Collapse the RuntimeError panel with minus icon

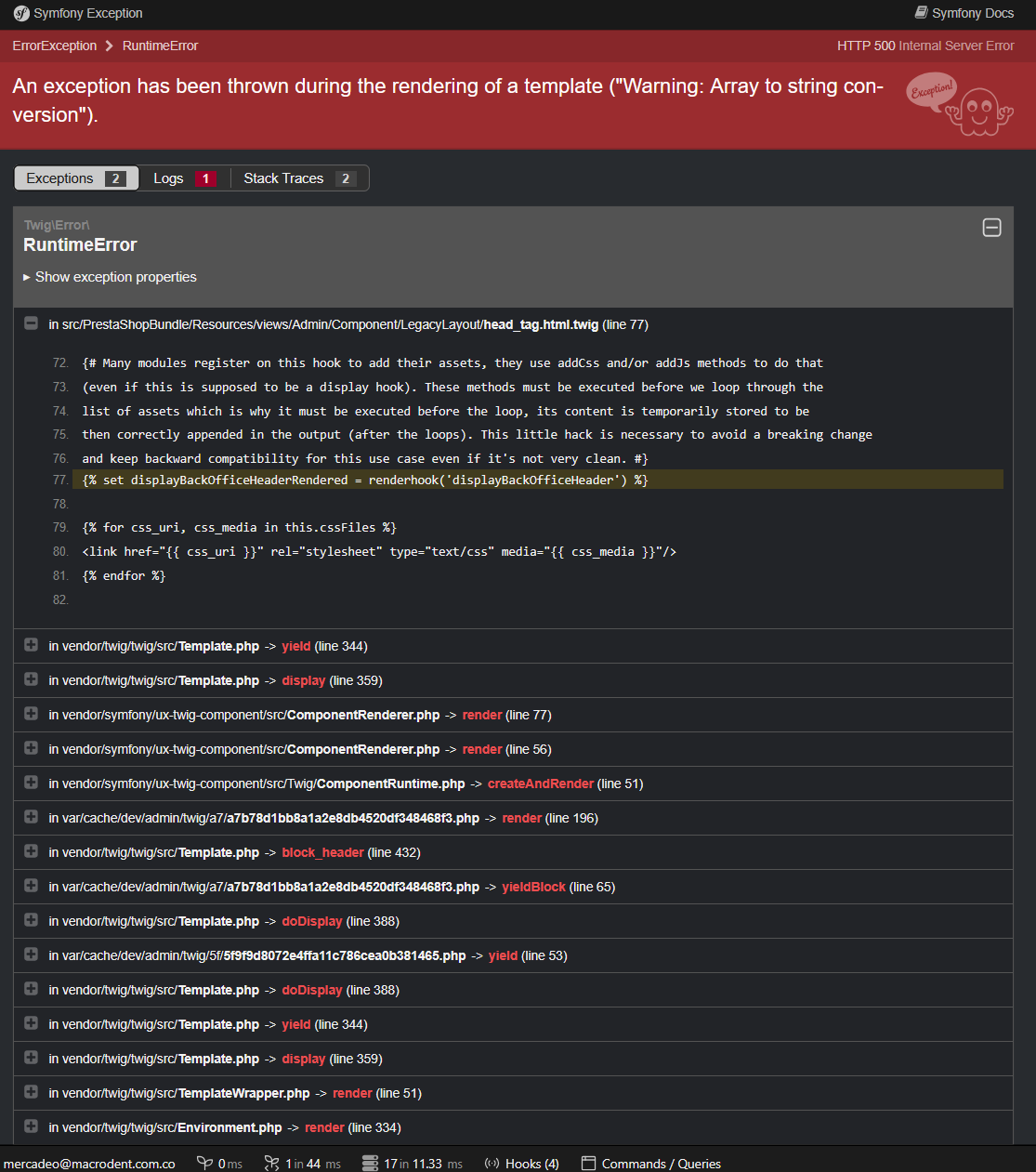(x=991, y=228)
